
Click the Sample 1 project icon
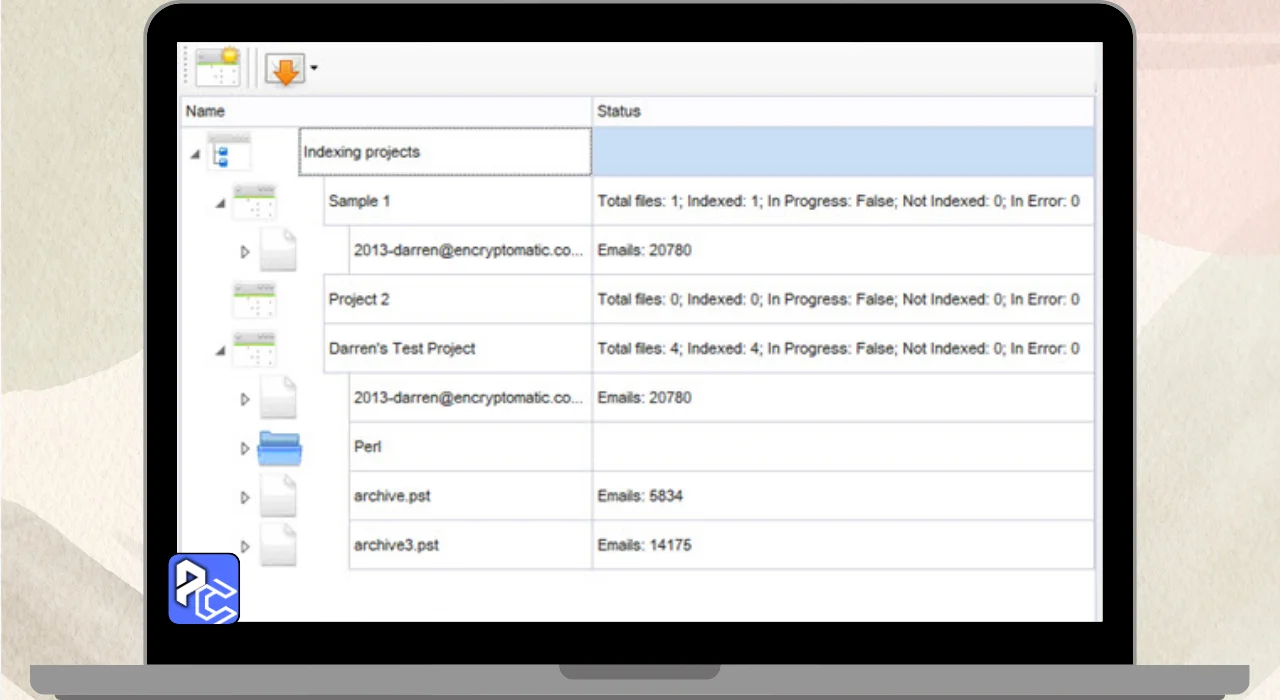tap(254, 201)
